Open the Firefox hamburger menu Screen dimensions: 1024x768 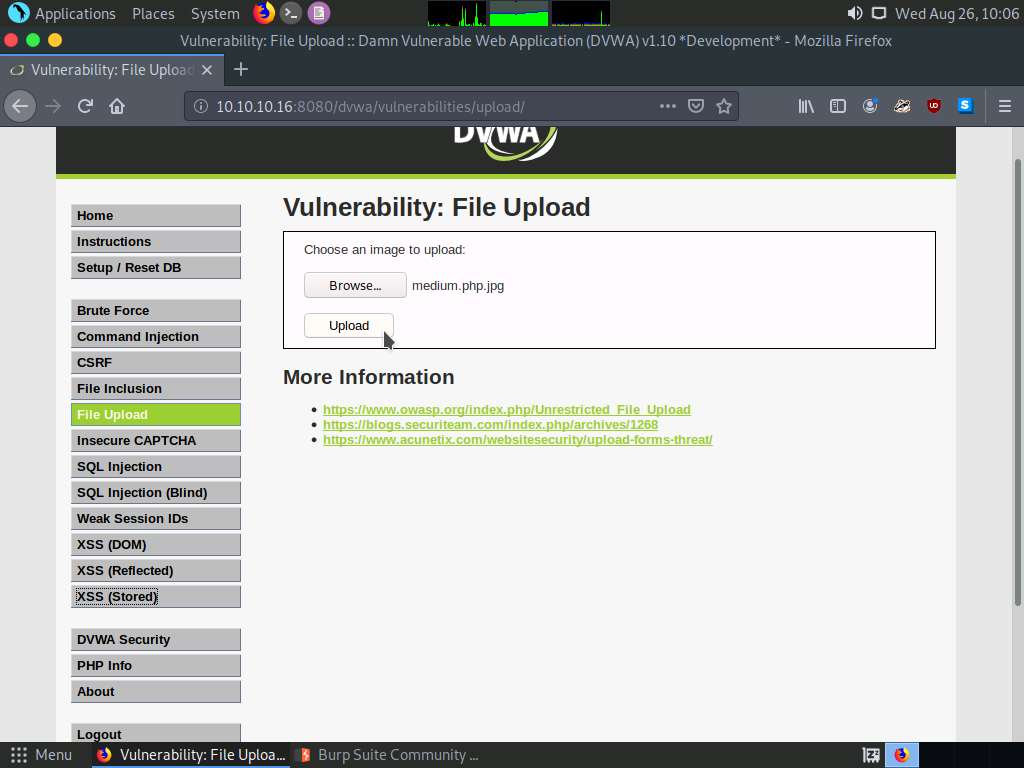click(1005, 105)
